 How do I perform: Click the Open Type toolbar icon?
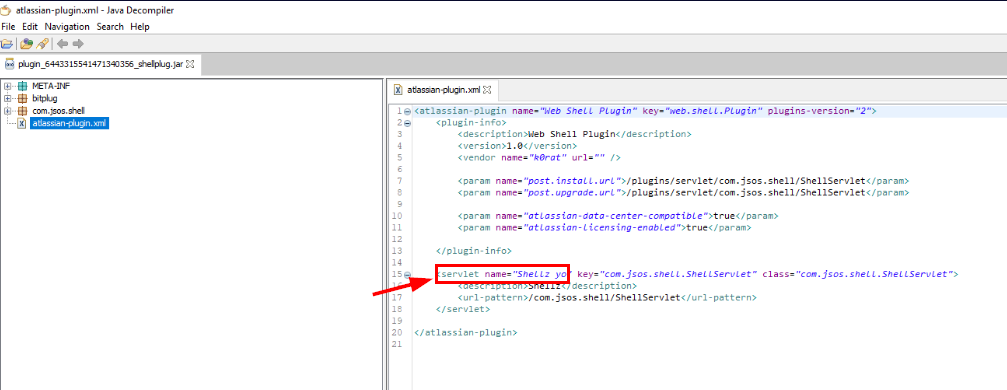(x=26, y=44)
